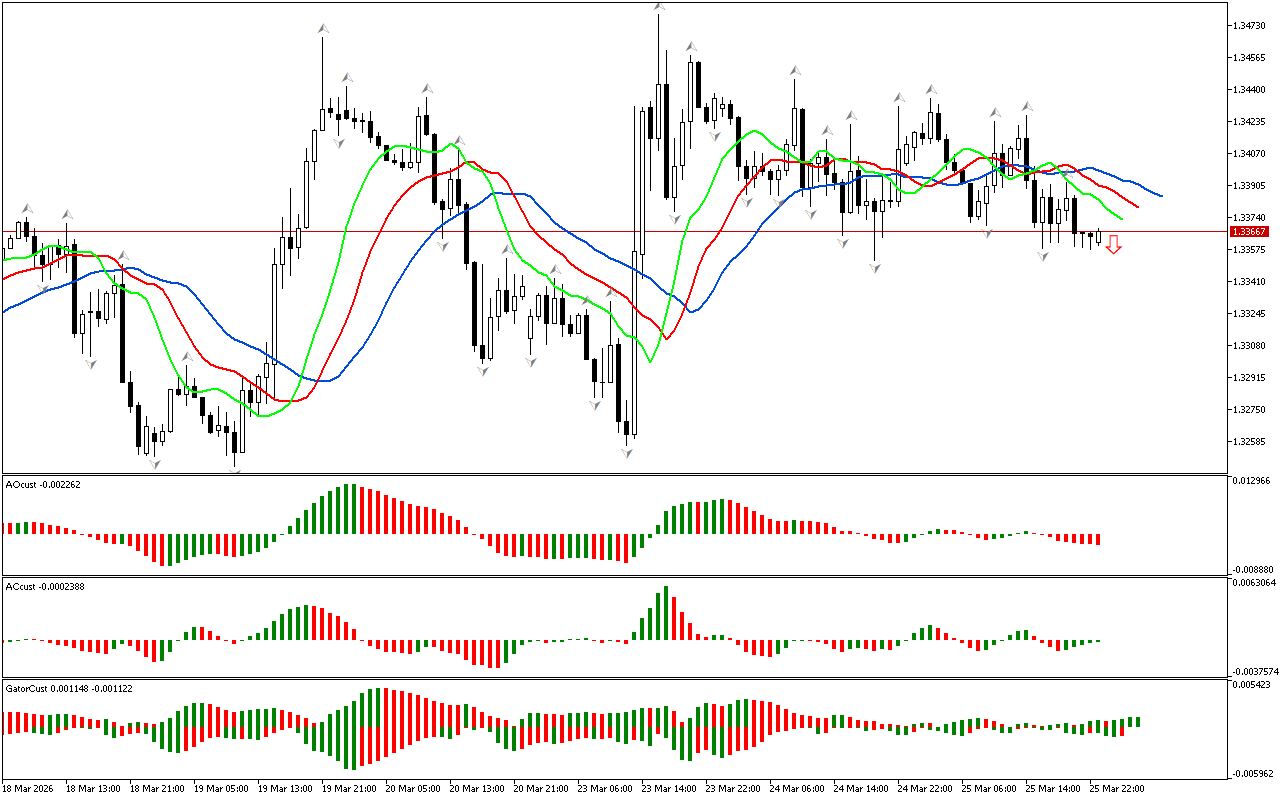Viewport: 1280px width, 800px height.
Task: Click the 1.34730 price scale label
Action: (x=1250, y=25)
